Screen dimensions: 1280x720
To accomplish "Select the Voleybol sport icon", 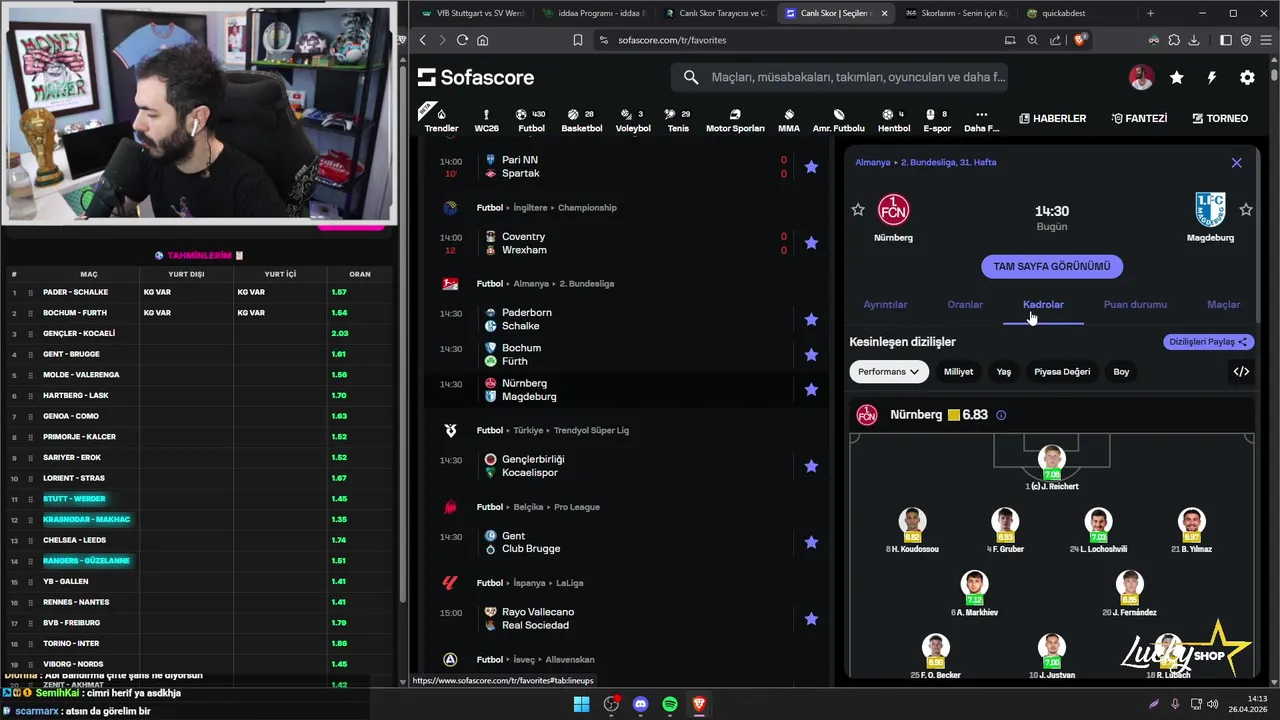I will pyautogui.click(x=632, y=119).
